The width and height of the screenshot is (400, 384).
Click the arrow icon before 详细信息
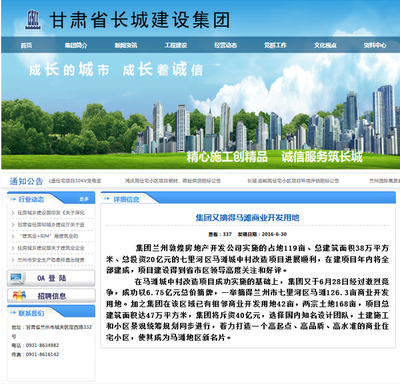pos(107,199)
